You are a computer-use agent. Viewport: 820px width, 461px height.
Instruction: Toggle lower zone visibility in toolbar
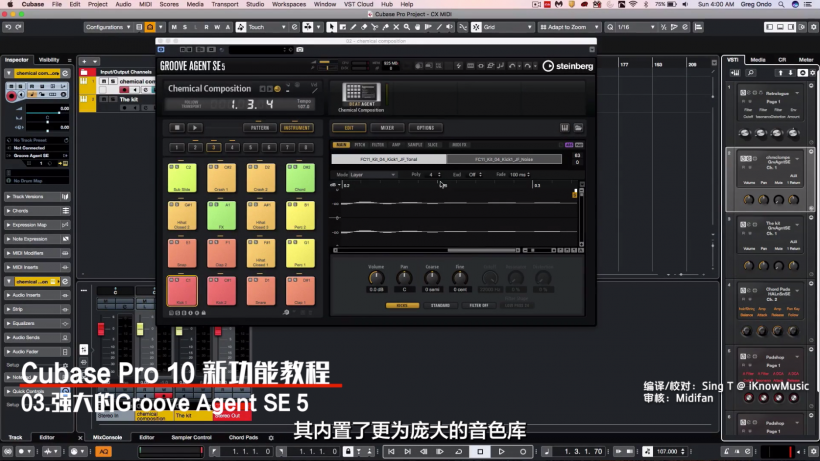780,27
